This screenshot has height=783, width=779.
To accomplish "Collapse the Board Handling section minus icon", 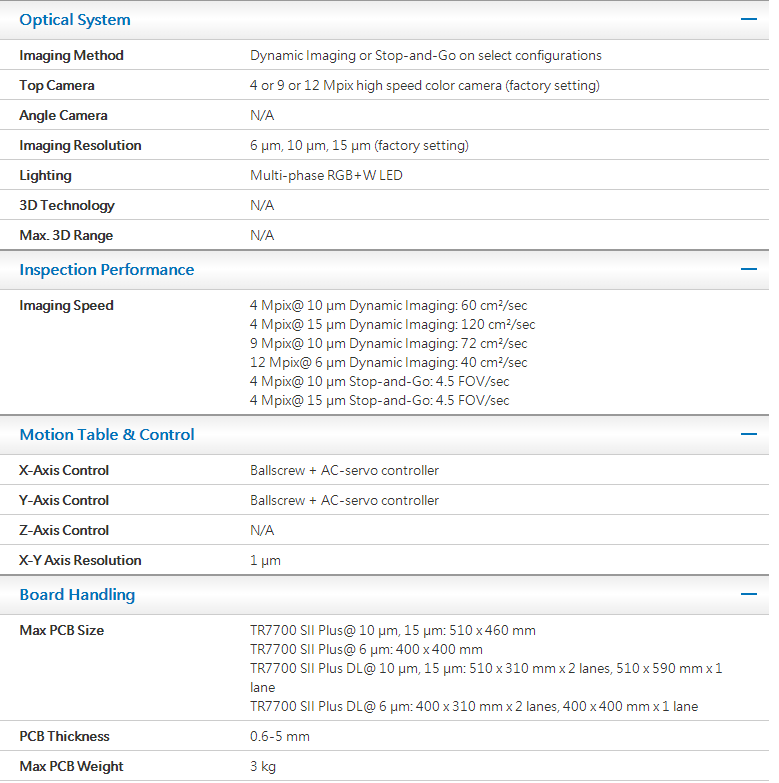I will coord(749,594).
